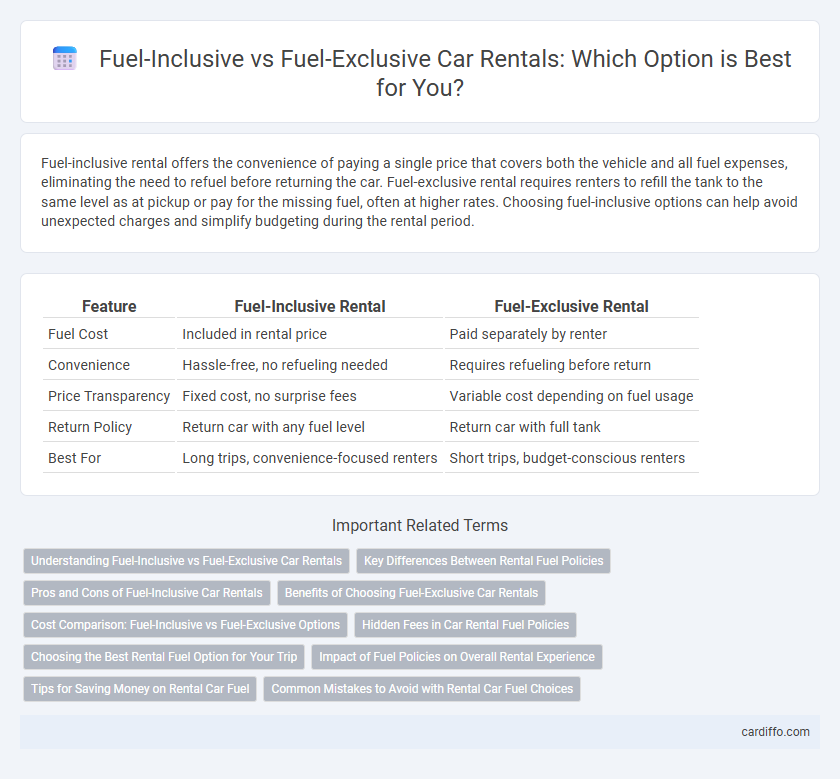Select the 'Return Policy' row label

click(90, 427)
